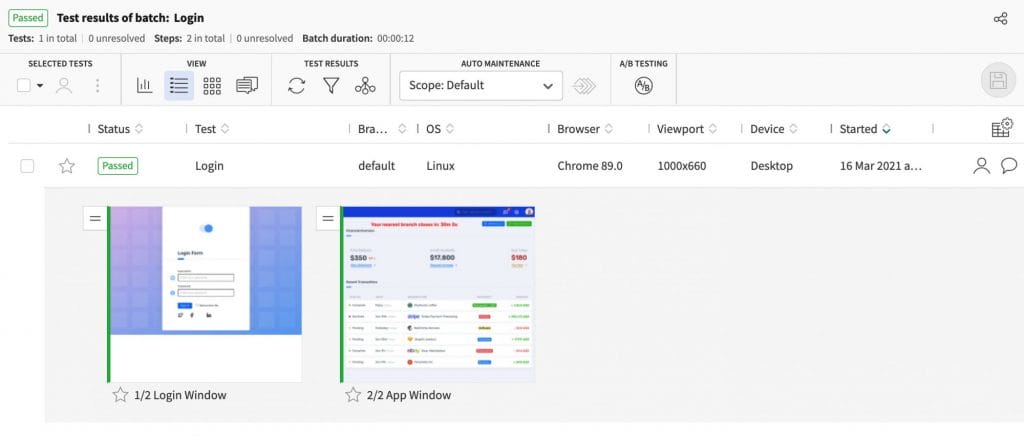Image resolution: width=1024 pixels, height=436 pixels.
Task: Click the 2/2 App Window label
Action: (409, 395)
